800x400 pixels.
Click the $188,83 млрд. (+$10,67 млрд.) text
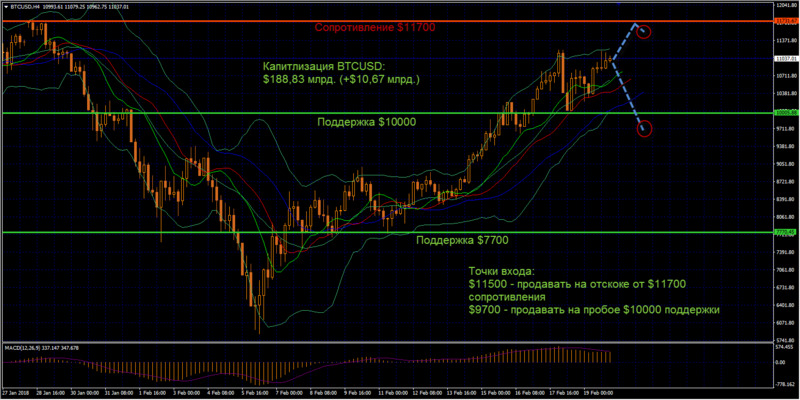(341, 80)
